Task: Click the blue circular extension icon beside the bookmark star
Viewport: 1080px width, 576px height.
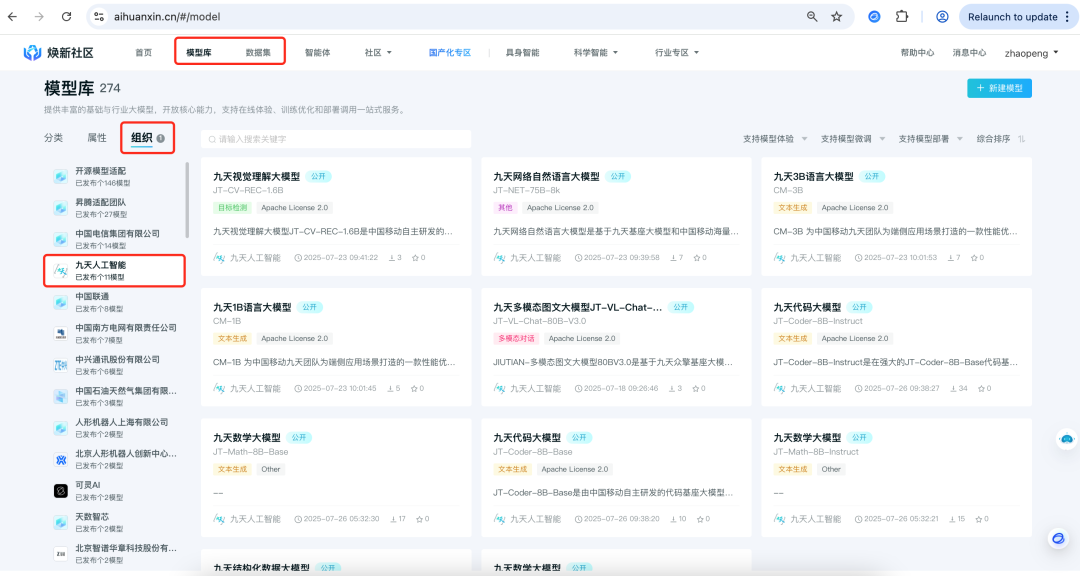Action: [x=874, y=17]
